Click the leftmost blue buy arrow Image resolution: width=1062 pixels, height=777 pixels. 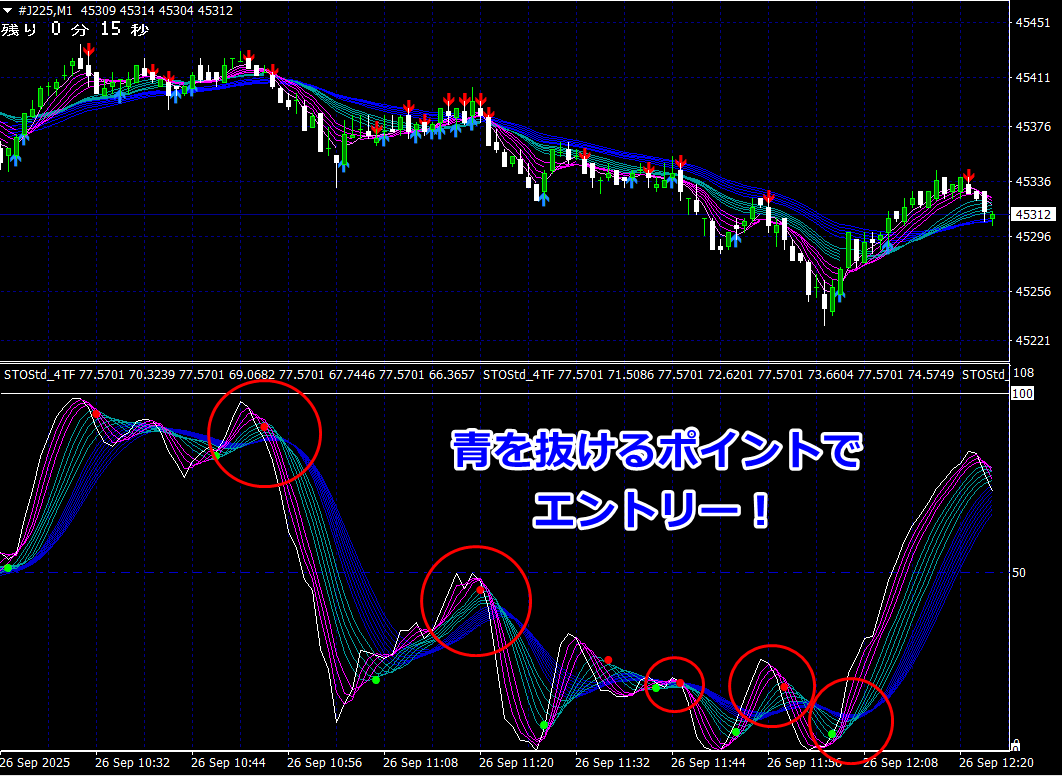tap(15, 155)
